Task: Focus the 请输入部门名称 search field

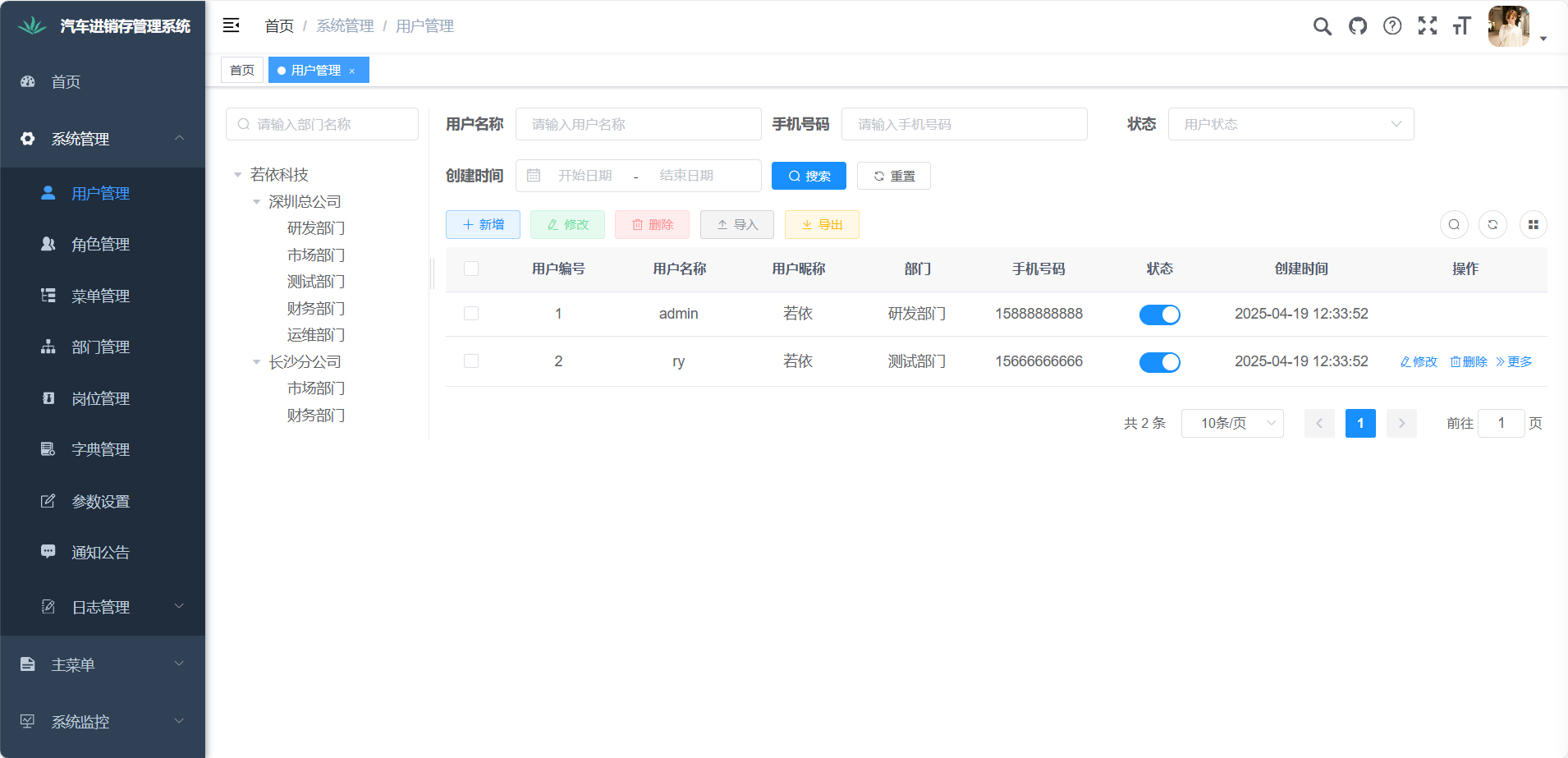Action: coord(322,124)
